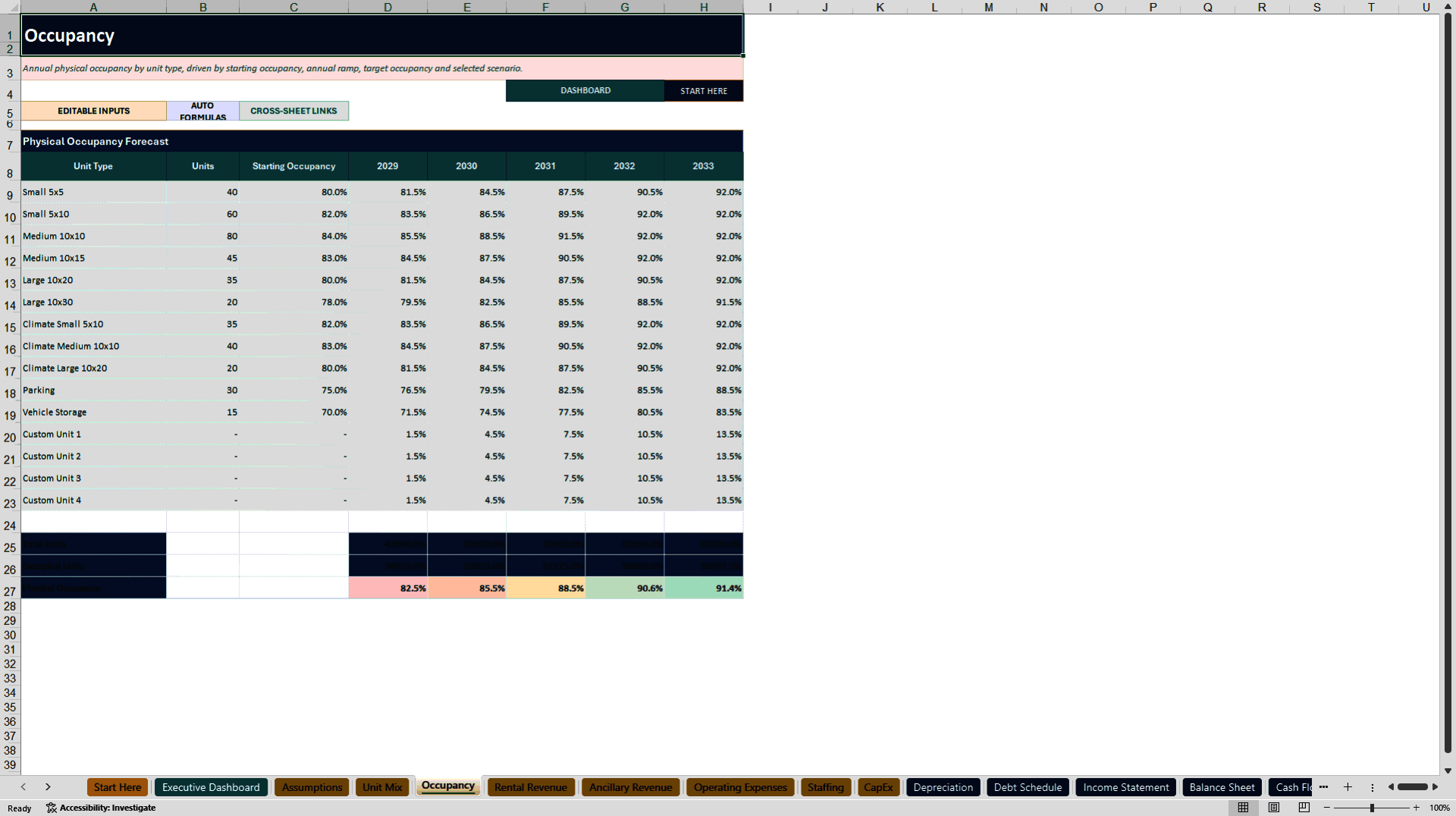1456x816 pixels.
Task: Switch to Normal view in status bar
Action: [1243, 808]
